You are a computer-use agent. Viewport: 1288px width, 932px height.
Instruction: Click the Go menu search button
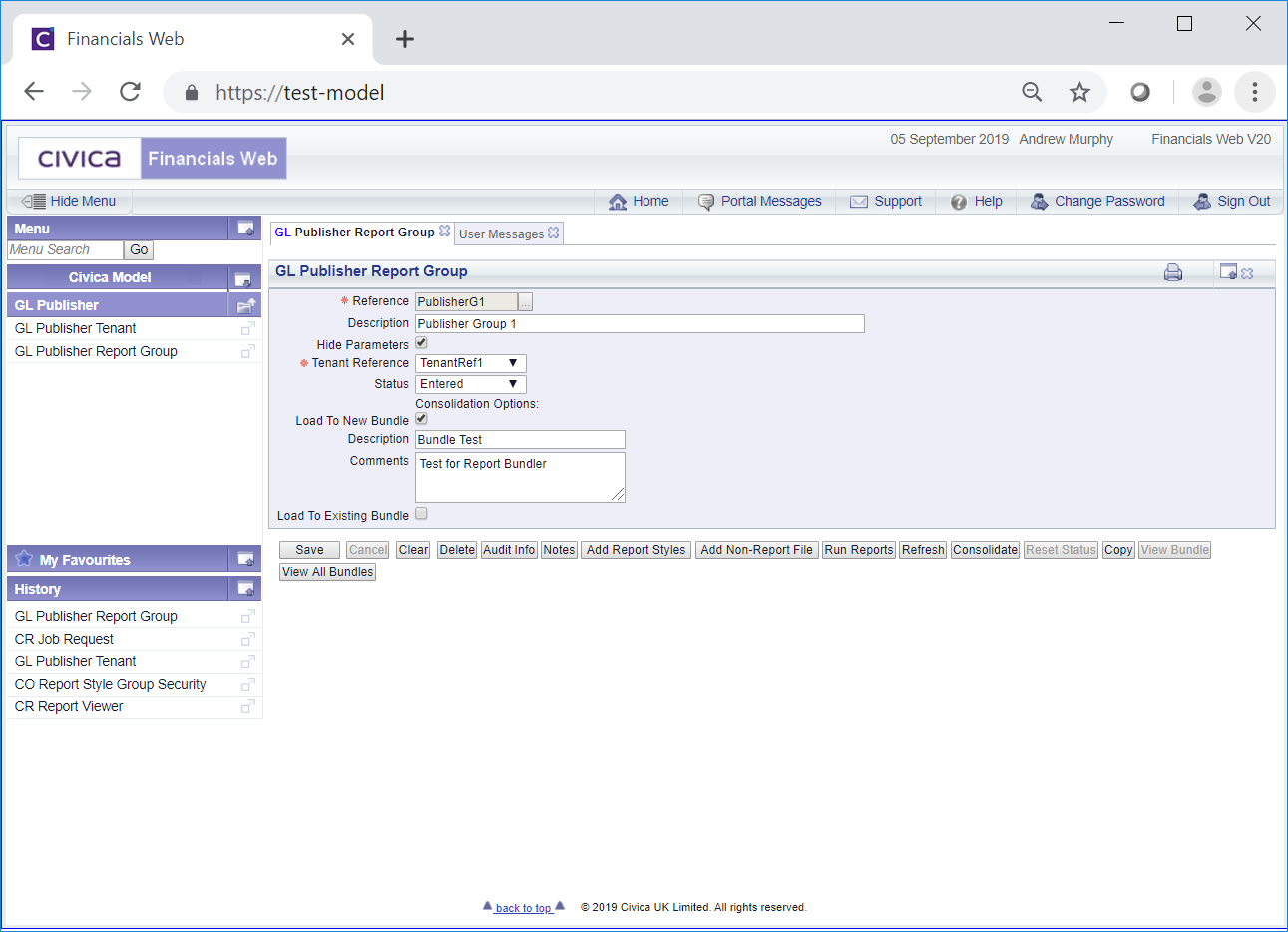click(139, 250)
